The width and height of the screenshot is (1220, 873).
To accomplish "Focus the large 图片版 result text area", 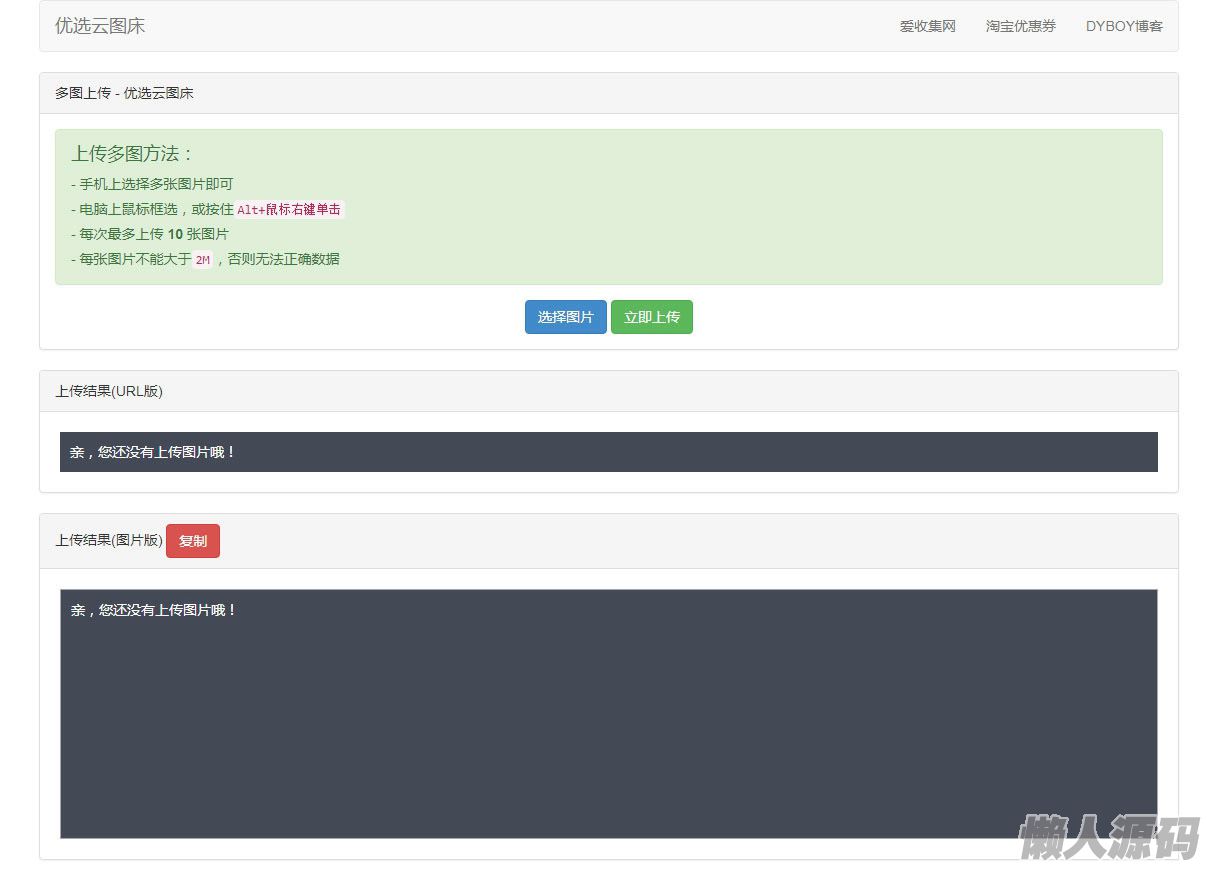I will coord(608,713).
